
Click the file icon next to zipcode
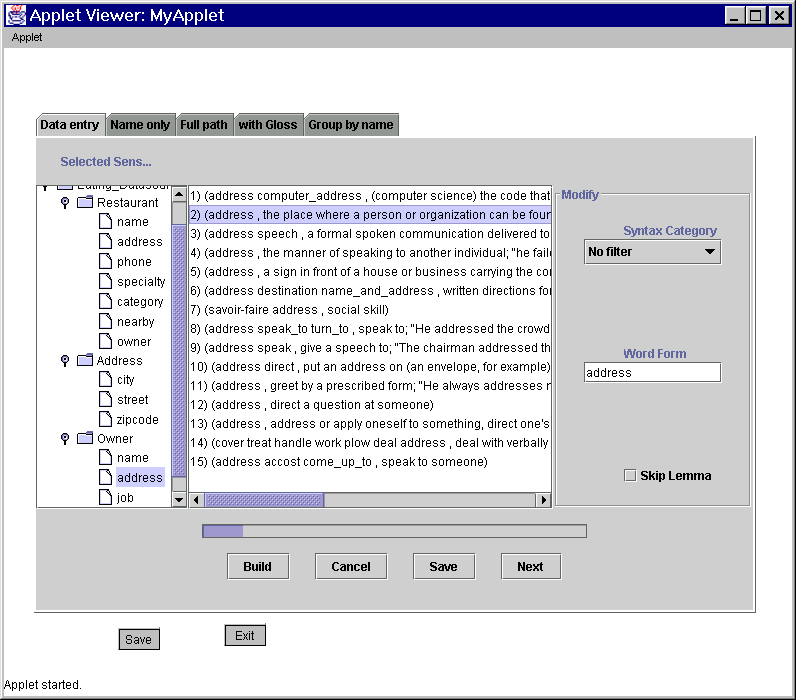pyautogui.click(x=105, y=420)
